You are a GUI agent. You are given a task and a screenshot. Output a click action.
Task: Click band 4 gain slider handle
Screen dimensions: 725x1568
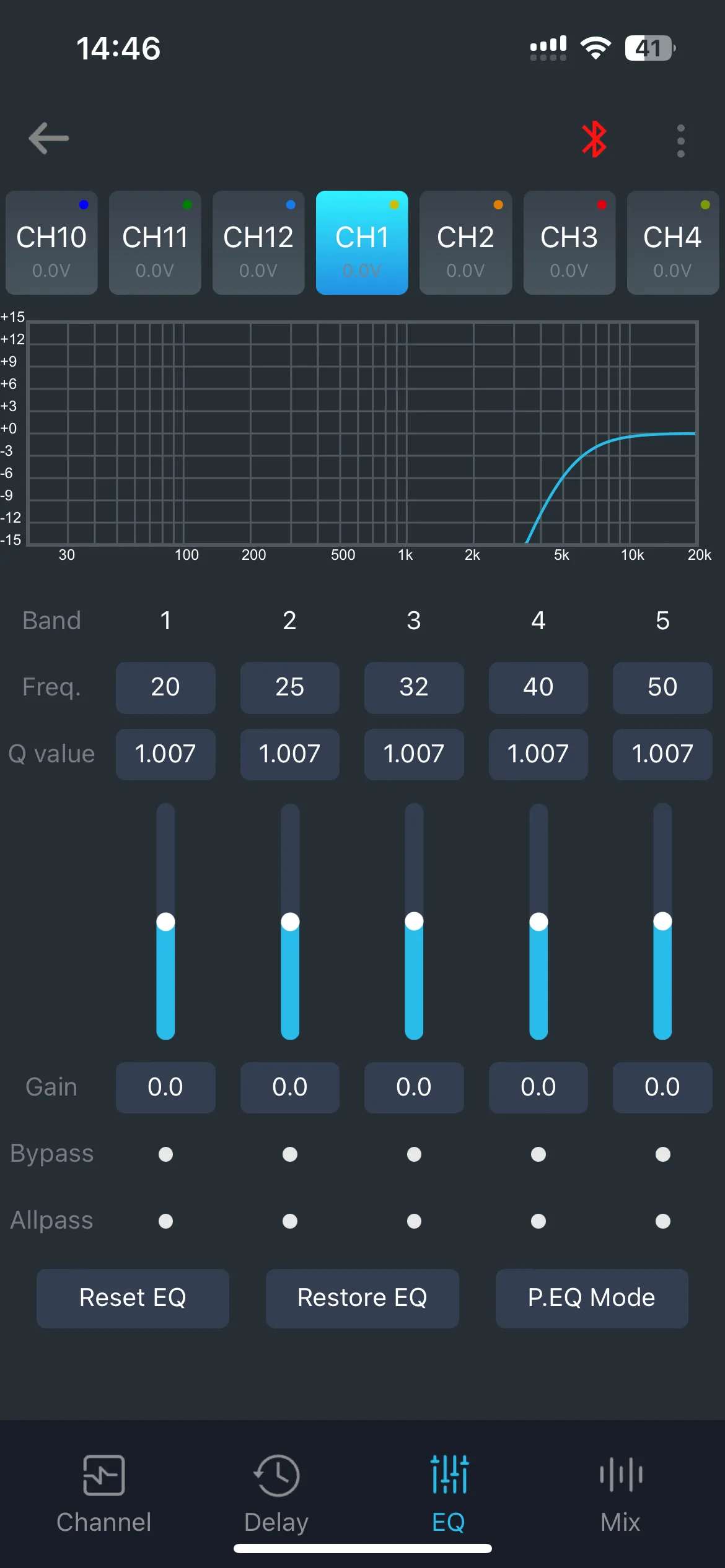538,921
